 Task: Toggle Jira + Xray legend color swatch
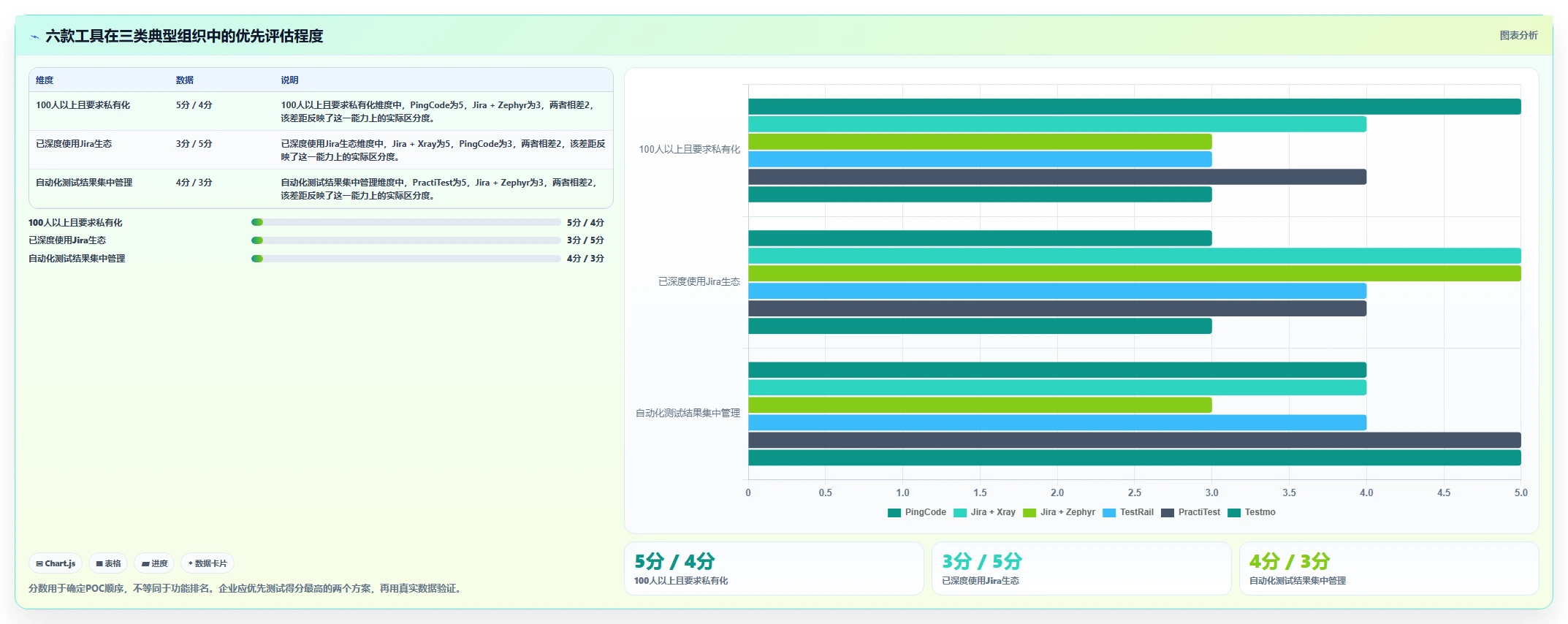960,512
